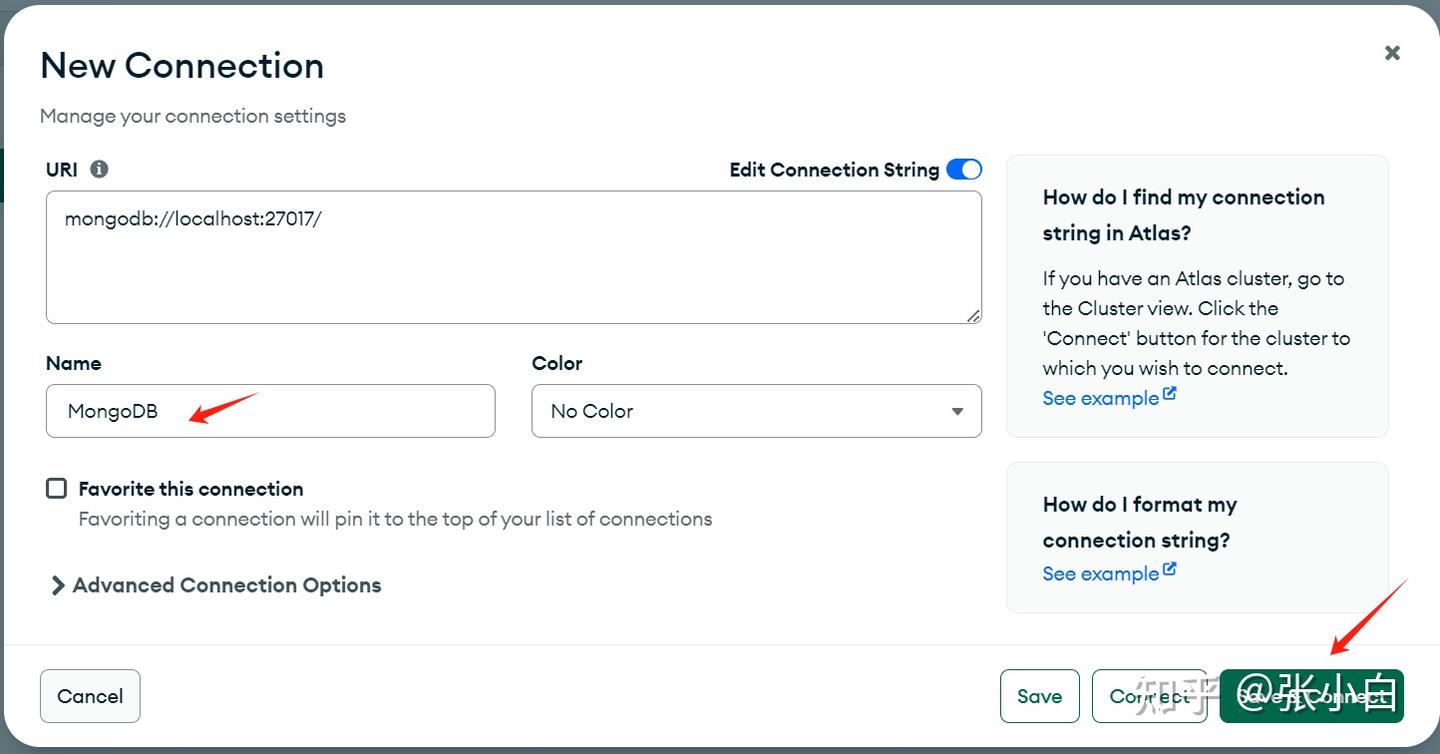Click the Save button
The image size is (1440, 754).
point(1039,696)
